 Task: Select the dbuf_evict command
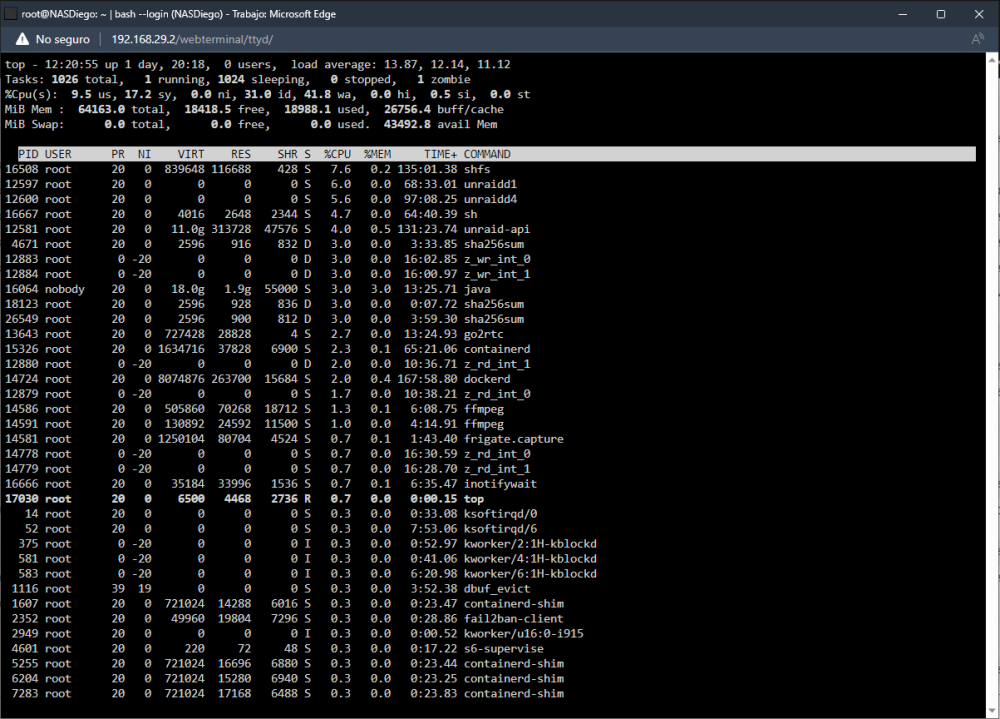497,589
